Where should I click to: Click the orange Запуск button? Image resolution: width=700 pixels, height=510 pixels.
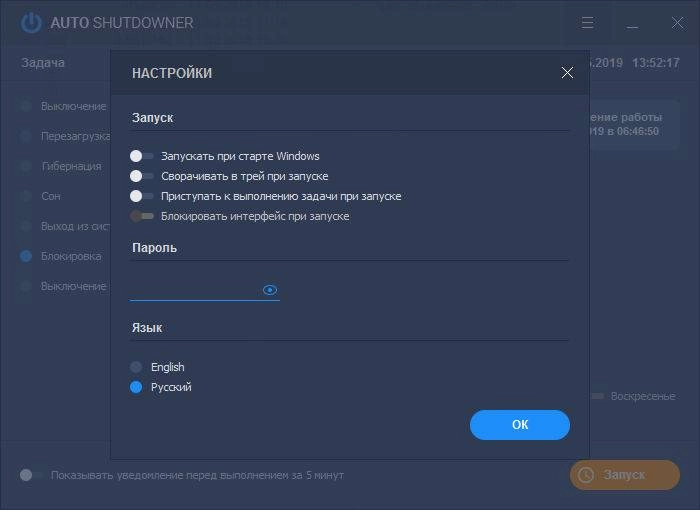625,475
